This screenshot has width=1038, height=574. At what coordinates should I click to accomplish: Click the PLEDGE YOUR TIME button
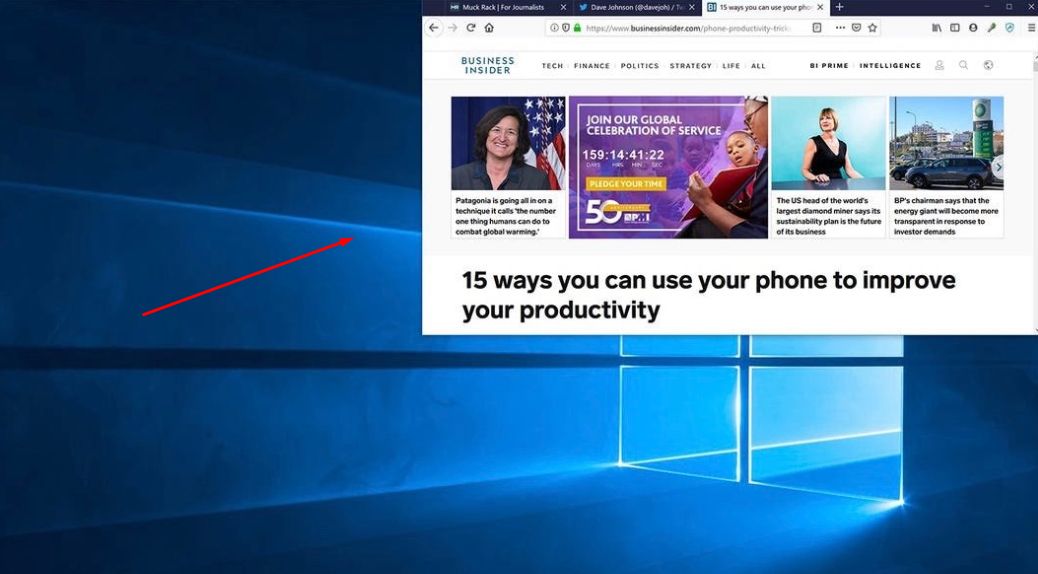tap(626, 185)
